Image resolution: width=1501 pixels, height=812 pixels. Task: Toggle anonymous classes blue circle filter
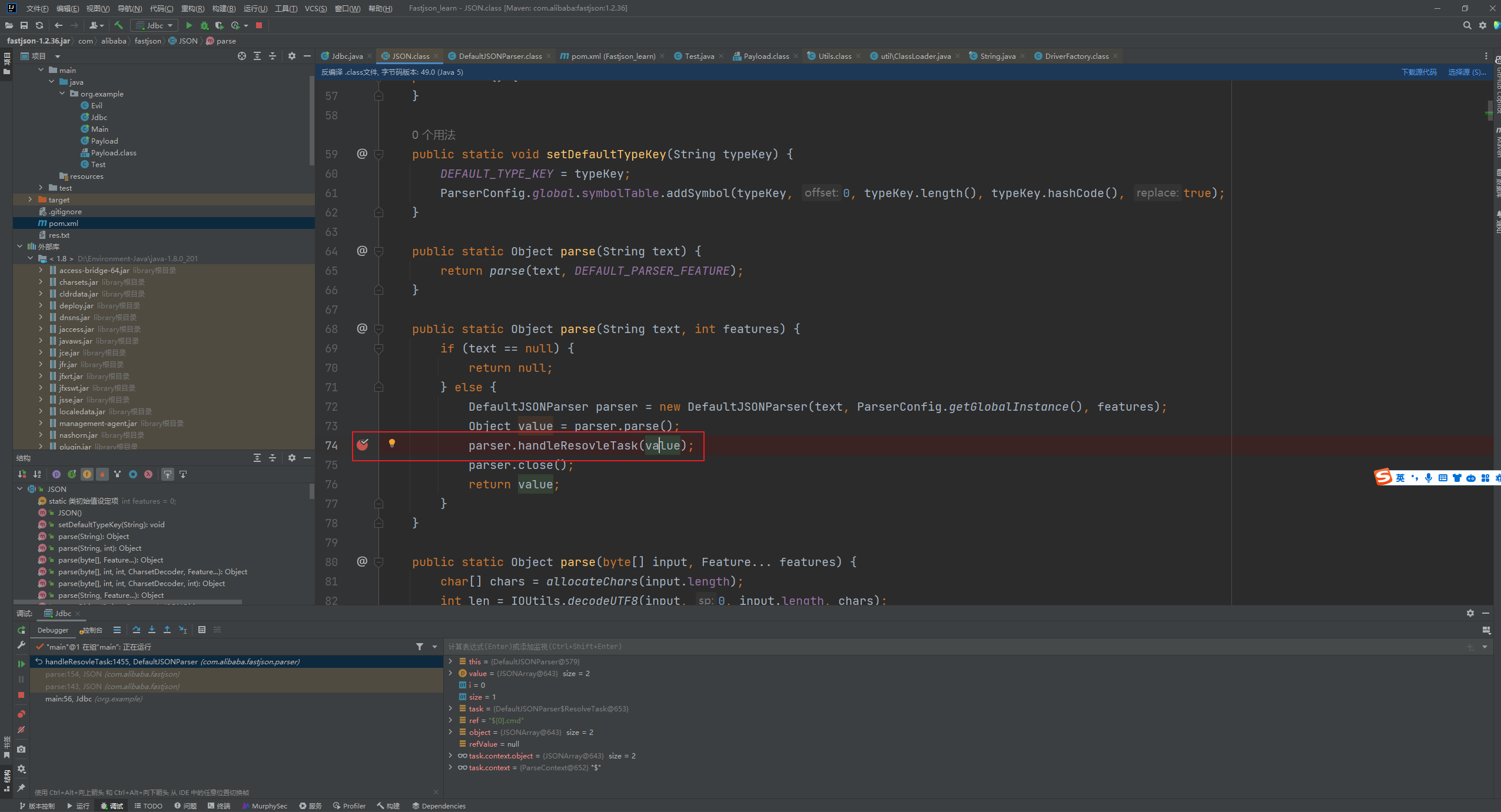coord(133,474)
